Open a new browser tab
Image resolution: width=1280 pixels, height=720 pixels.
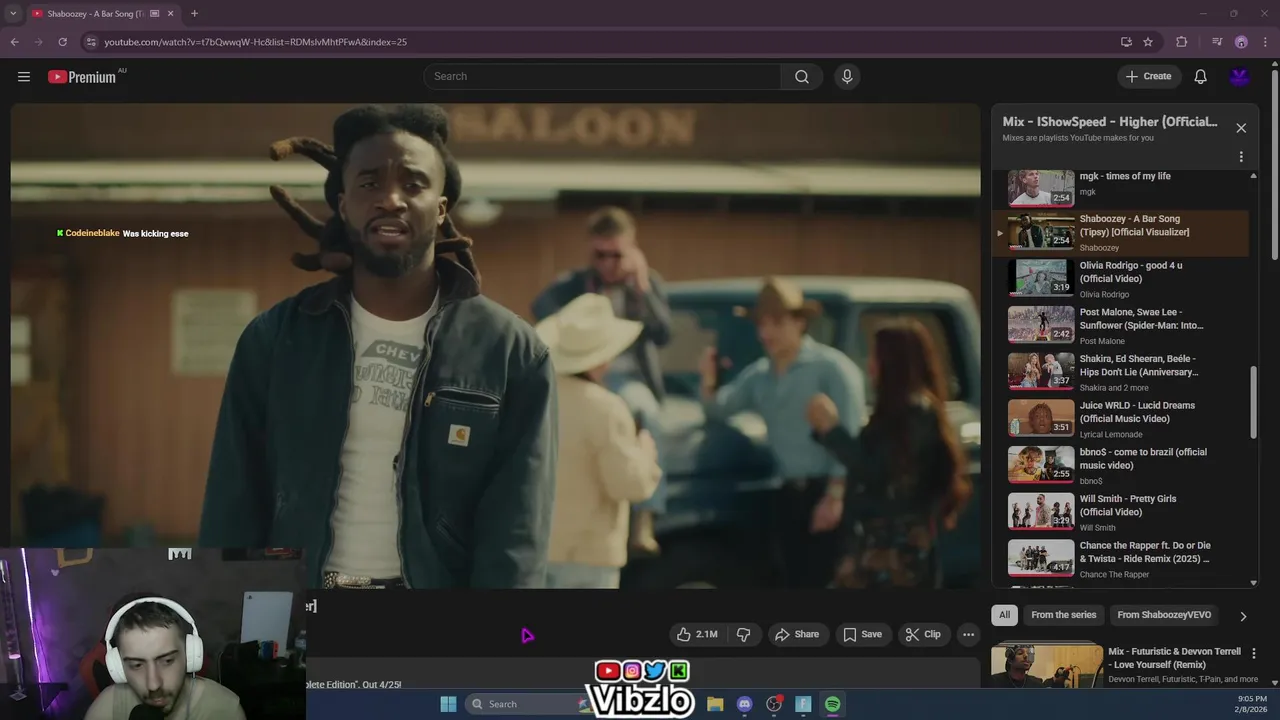pos(194,13)
